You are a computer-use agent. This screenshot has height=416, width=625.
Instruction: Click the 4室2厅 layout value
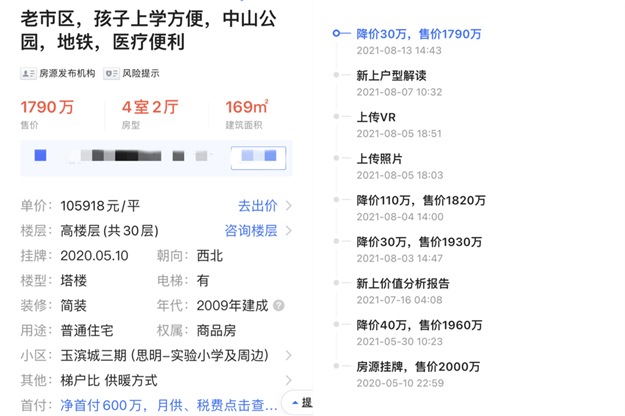pos(150,107)
